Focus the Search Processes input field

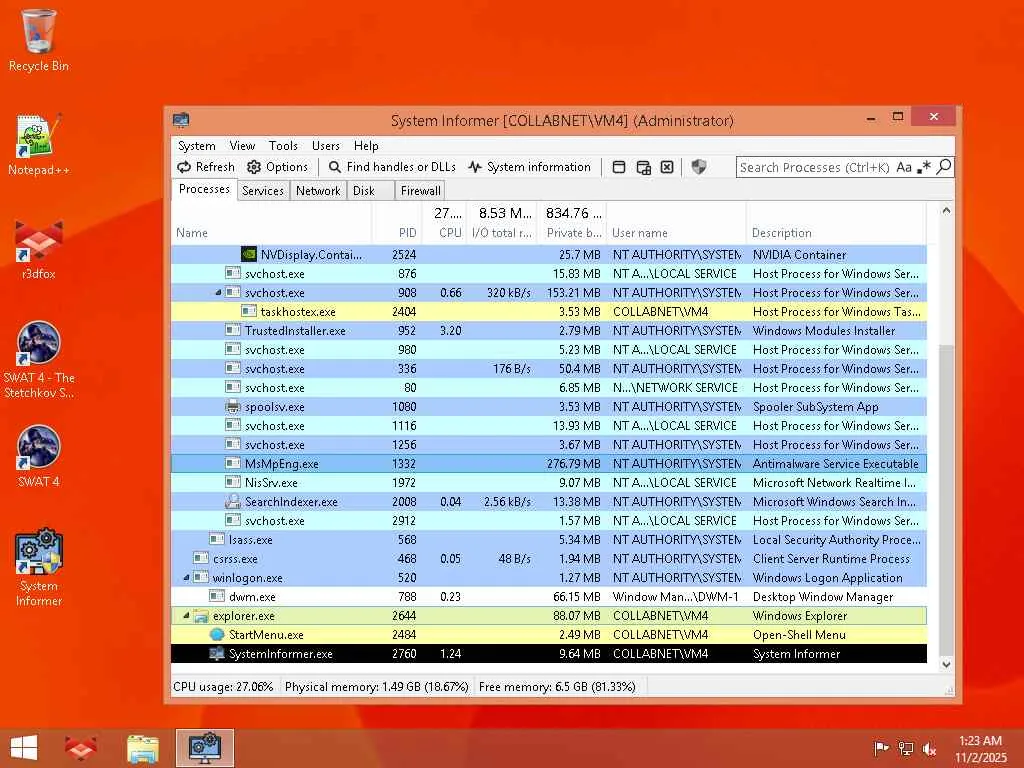(x=814, y=167)
